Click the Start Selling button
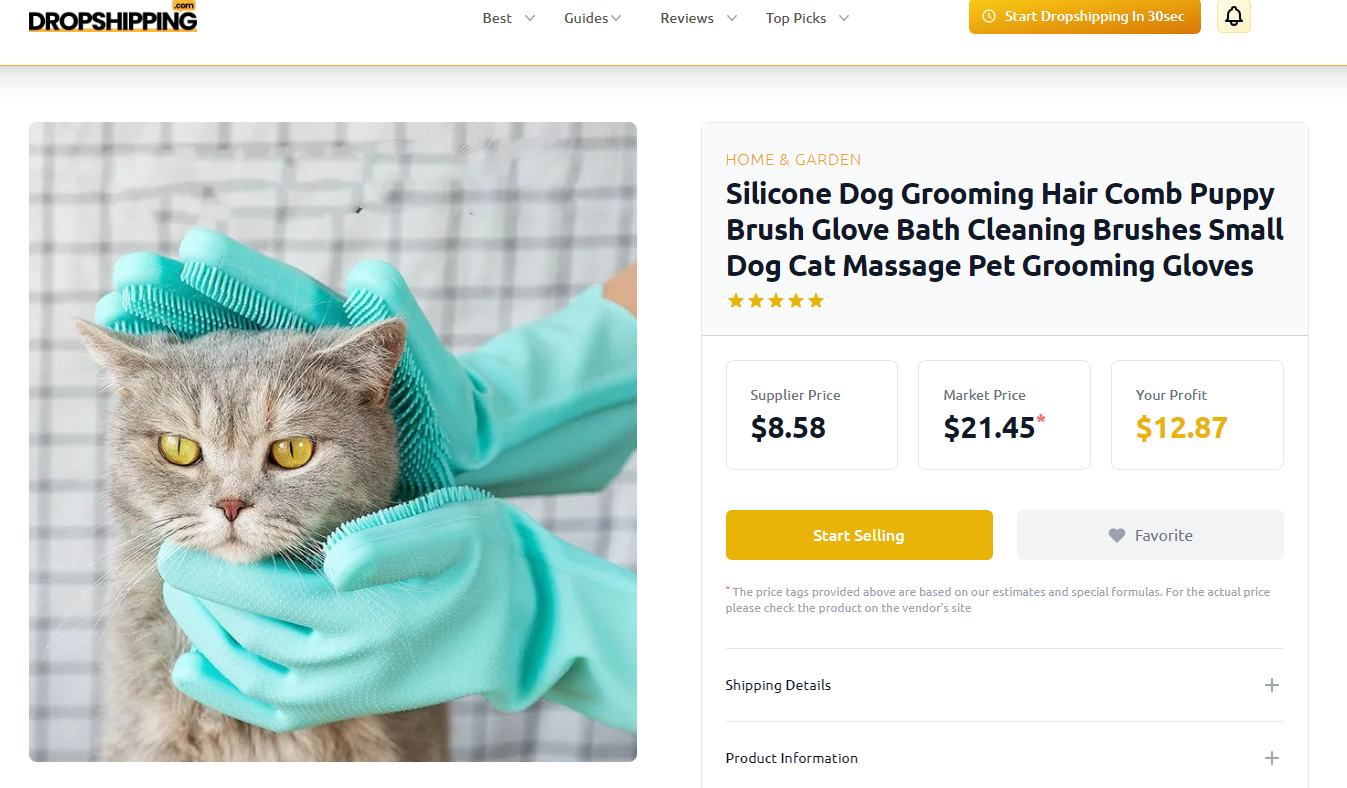This screenshot has height=788, width=1347. point(859,535)
